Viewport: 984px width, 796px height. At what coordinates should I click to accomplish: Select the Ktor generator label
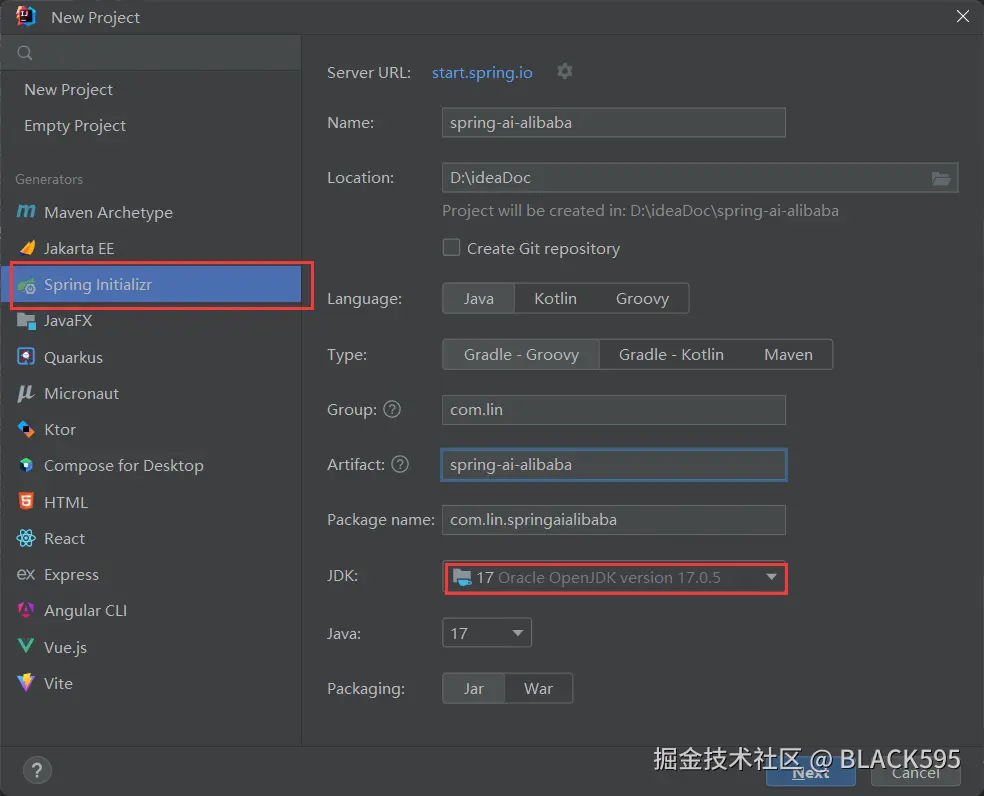click(60, 429)
